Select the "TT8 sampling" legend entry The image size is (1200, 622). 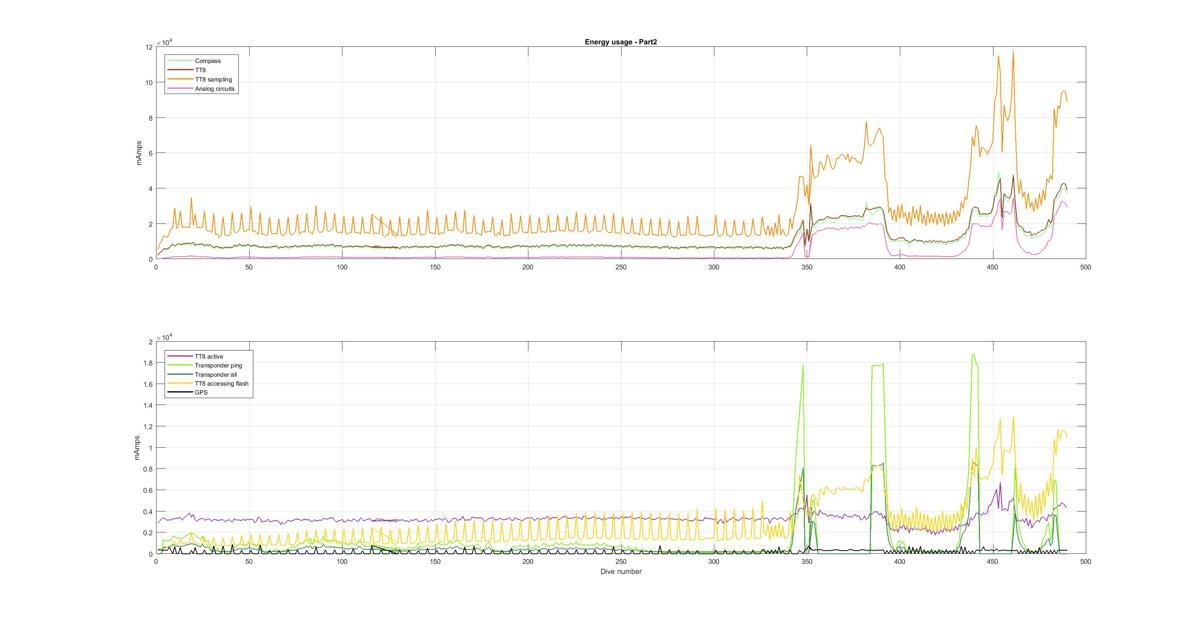point(213,79)
